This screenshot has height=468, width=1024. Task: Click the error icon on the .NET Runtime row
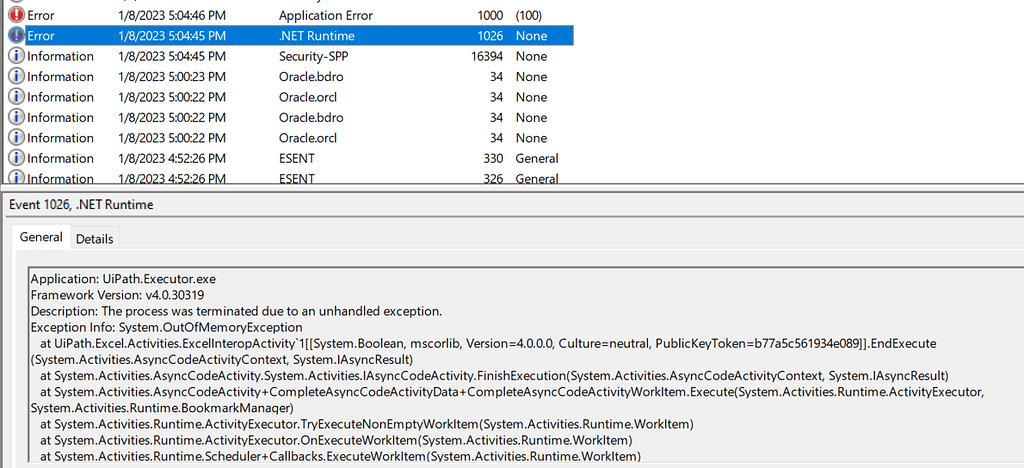click(x=16, y=35)
